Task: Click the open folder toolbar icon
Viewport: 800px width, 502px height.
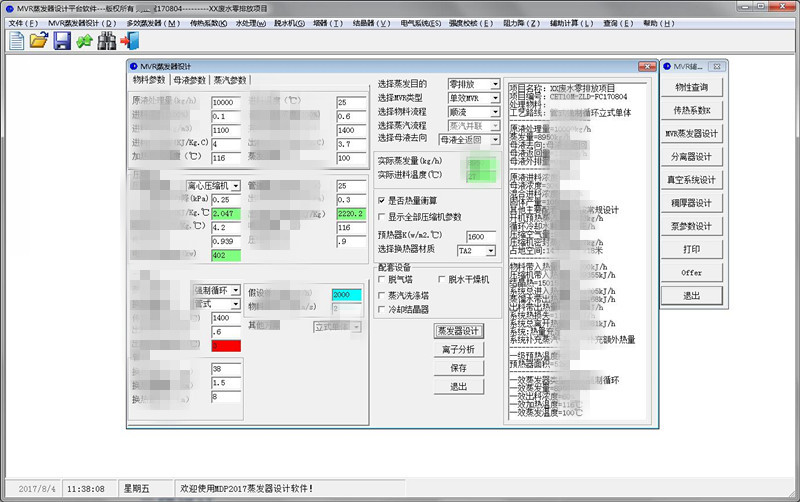Action: tap(39, 41)
